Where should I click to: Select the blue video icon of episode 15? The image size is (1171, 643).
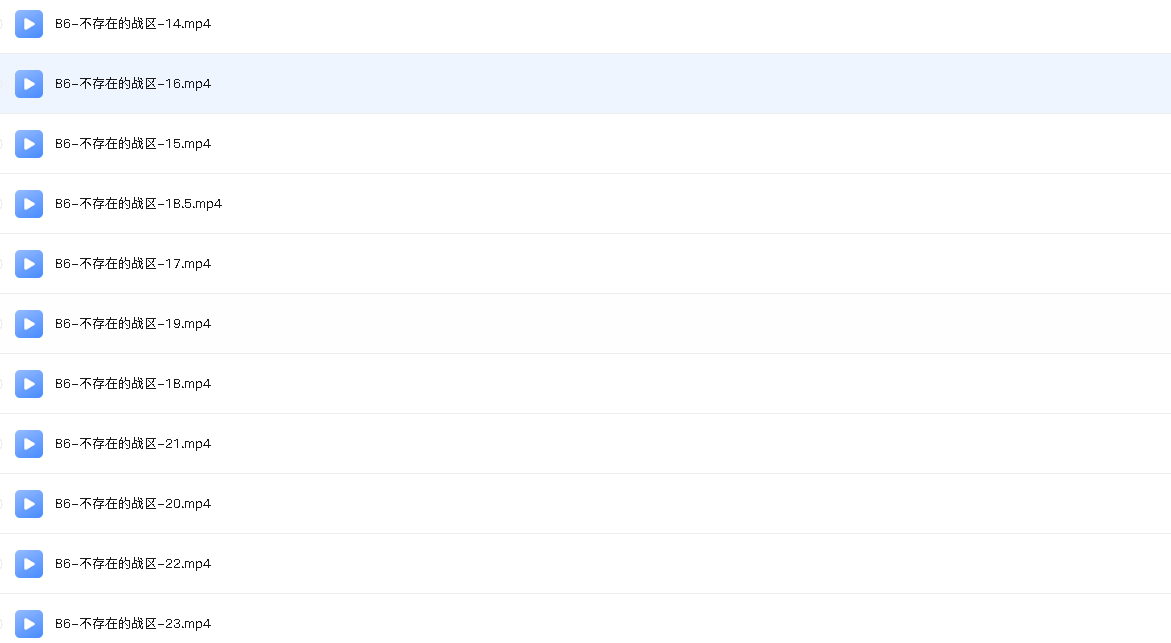tap(29, 143)
